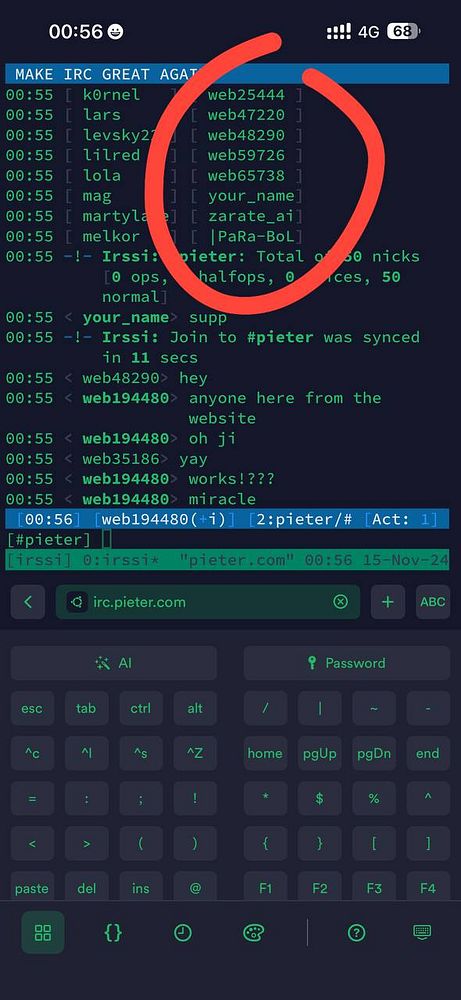461x1000 pixels.
Task: Switch to the ABC keyboard
Action: pyautogui.click(x=433, y=601)
